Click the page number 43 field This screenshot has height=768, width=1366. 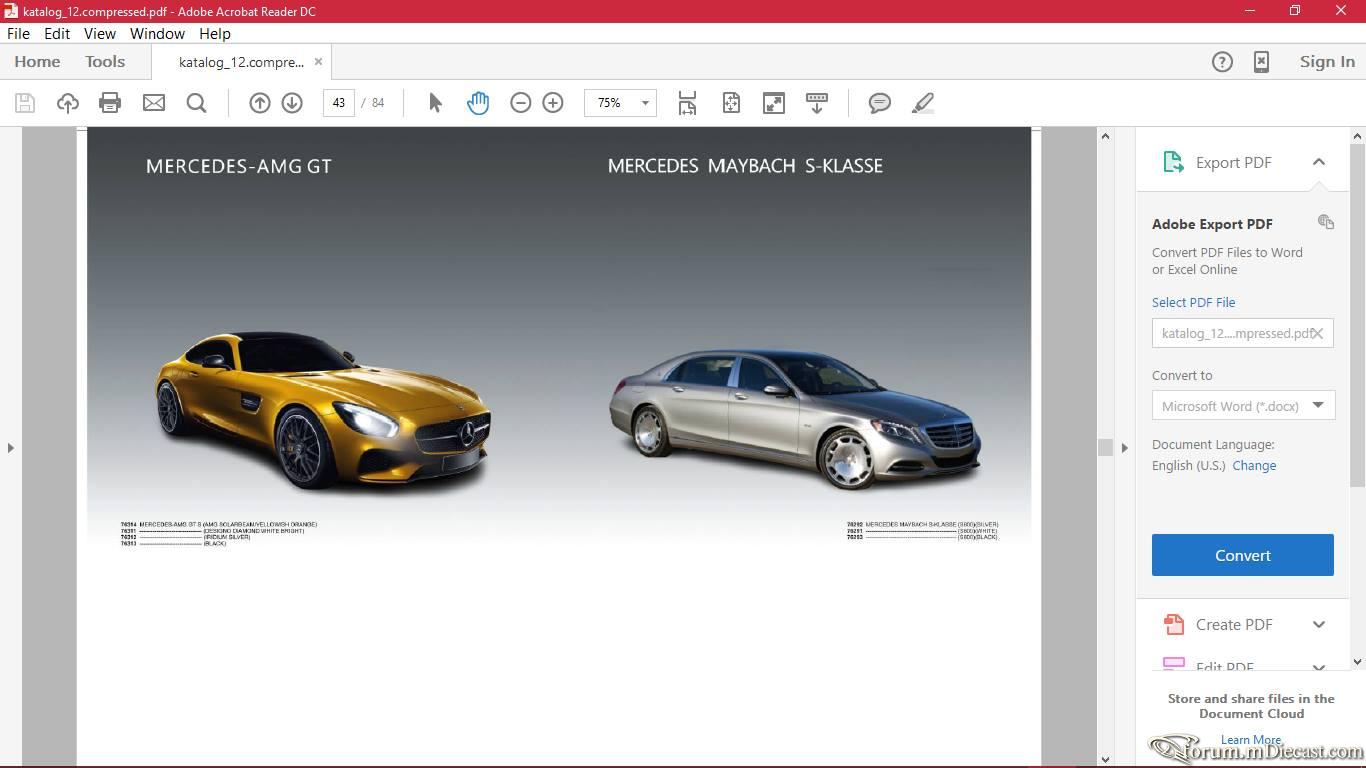(339, 103)
